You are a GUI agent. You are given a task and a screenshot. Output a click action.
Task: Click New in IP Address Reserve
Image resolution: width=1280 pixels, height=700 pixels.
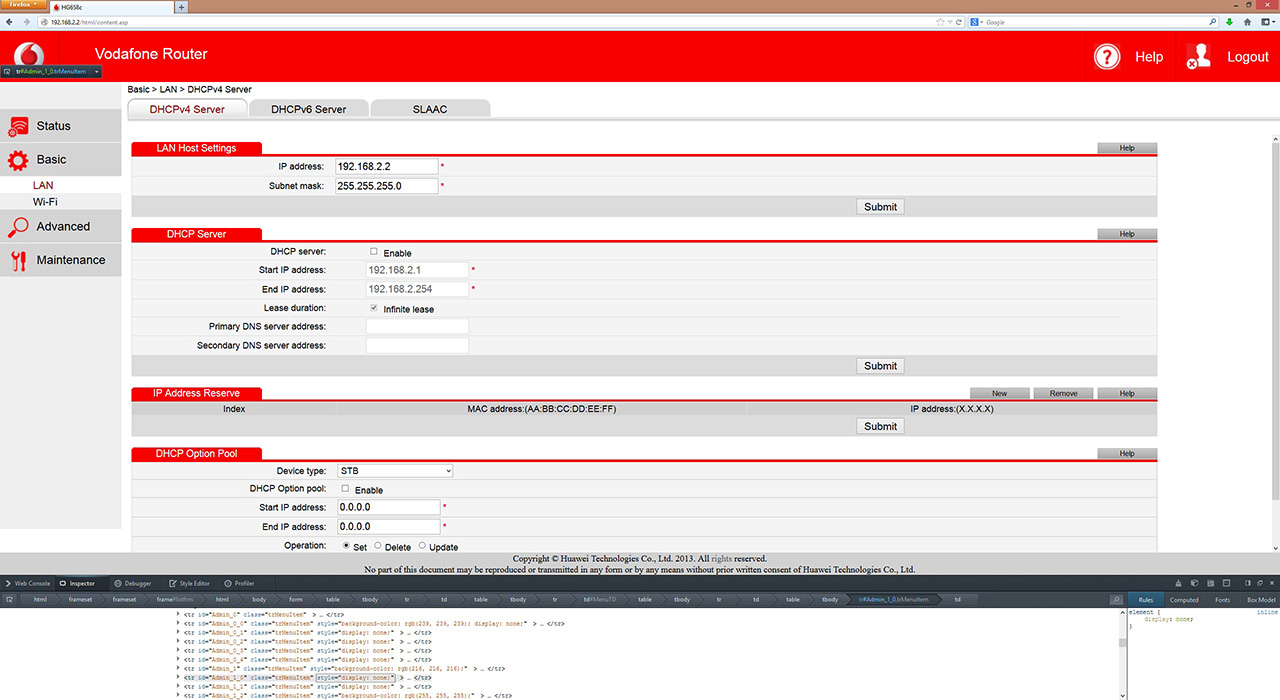click(x=1000, y=394)
